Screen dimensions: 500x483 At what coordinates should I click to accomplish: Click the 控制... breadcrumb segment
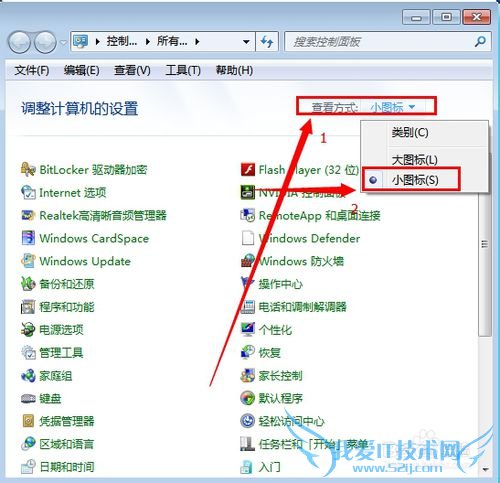pyautogui.click(x=122, y=42)
